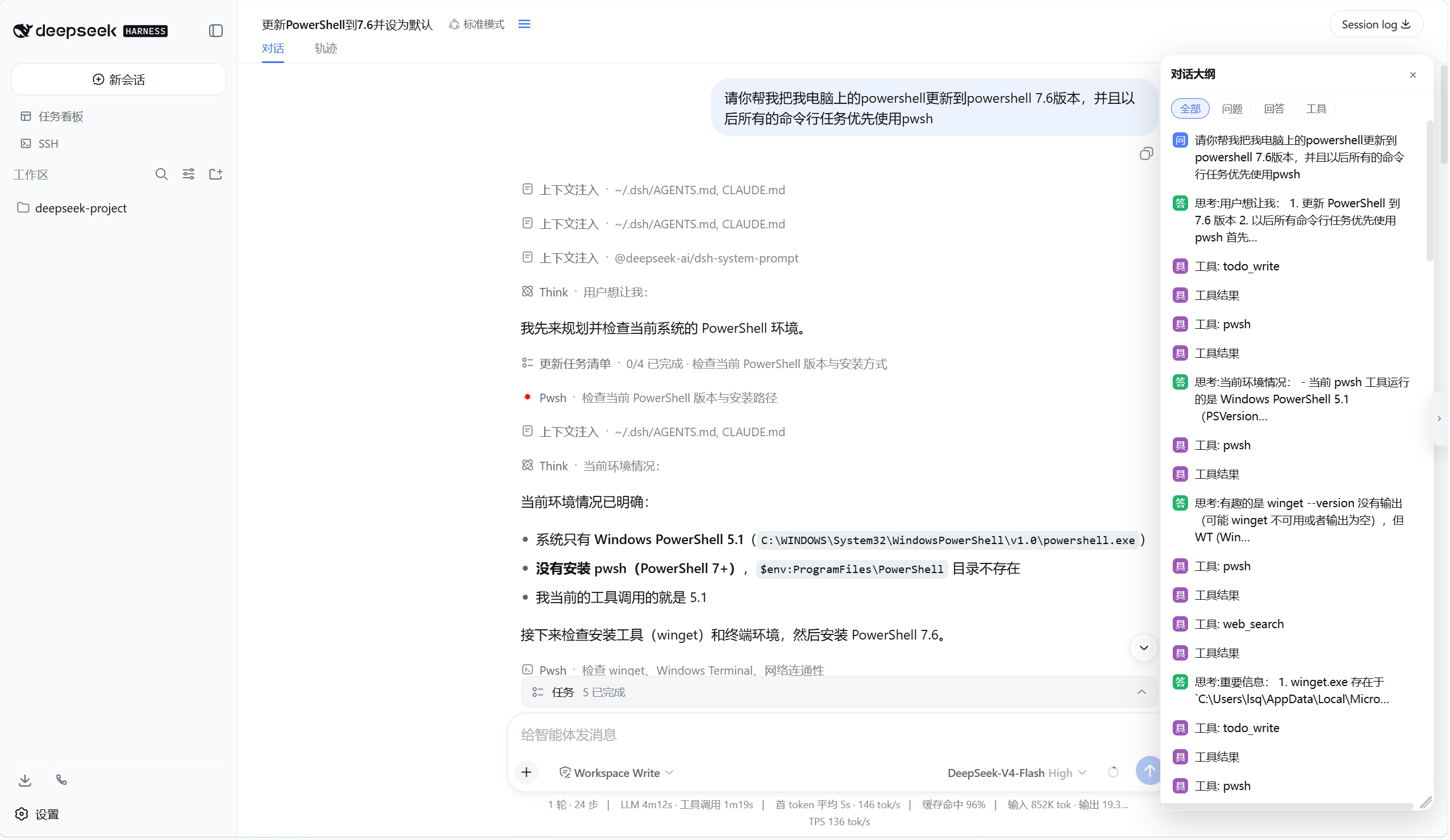Click the 标准模式 mode indicator
The width and height of the screenshot is (1450, 840).
(477, 24)
